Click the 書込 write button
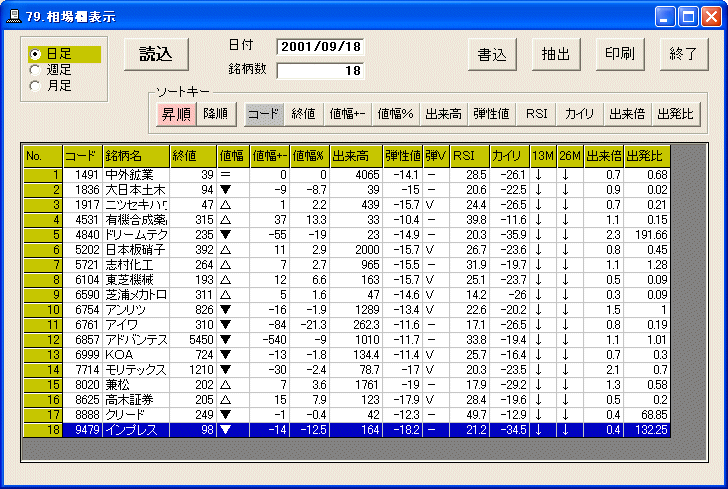The width and height of the screenshot is (728, 489). pos(492,54)
